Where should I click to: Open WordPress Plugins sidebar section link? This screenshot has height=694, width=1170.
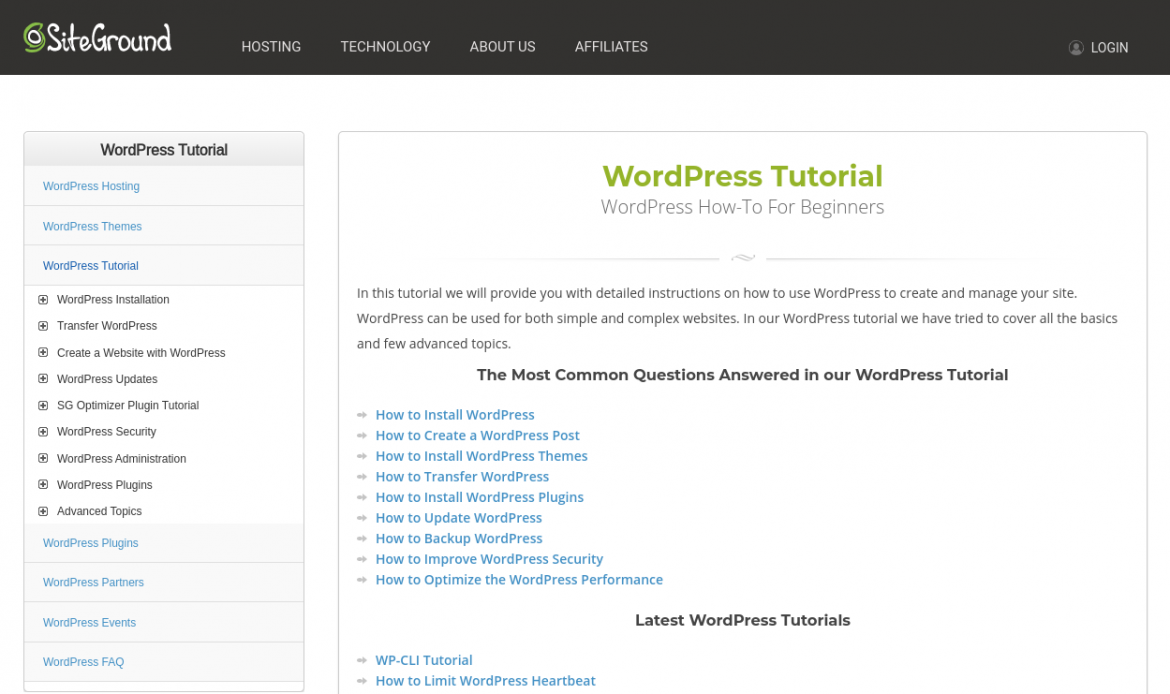pyautogui.click(x=90, y=543)
